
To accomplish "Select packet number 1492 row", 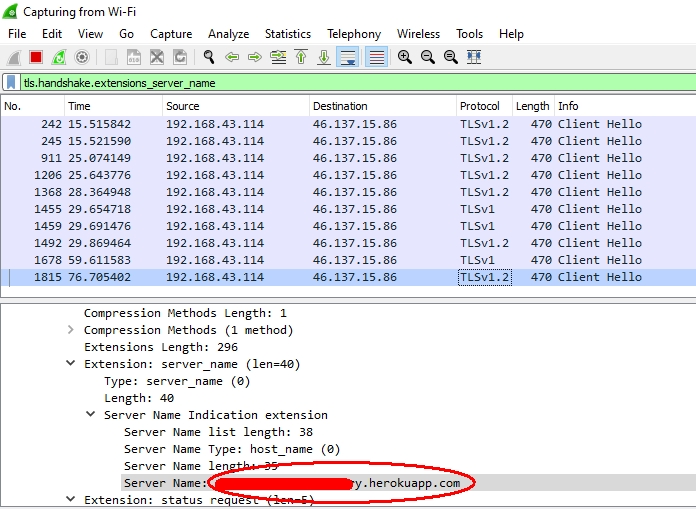I will click(348, 243).
